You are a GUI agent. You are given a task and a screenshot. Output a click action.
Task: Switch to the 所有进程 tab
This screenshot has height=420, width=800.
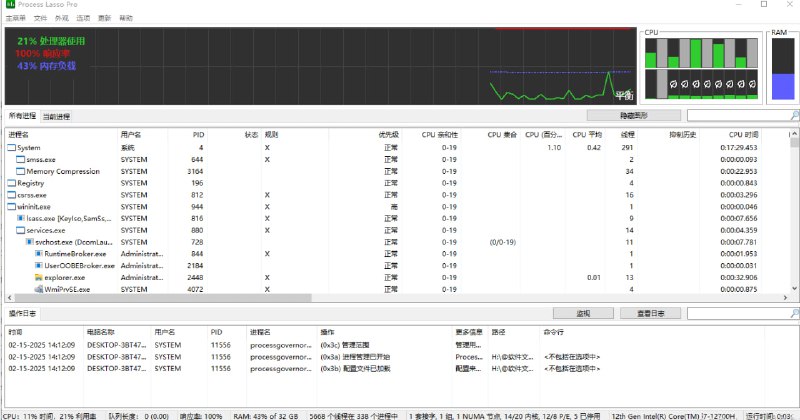[x=22, y=116]
